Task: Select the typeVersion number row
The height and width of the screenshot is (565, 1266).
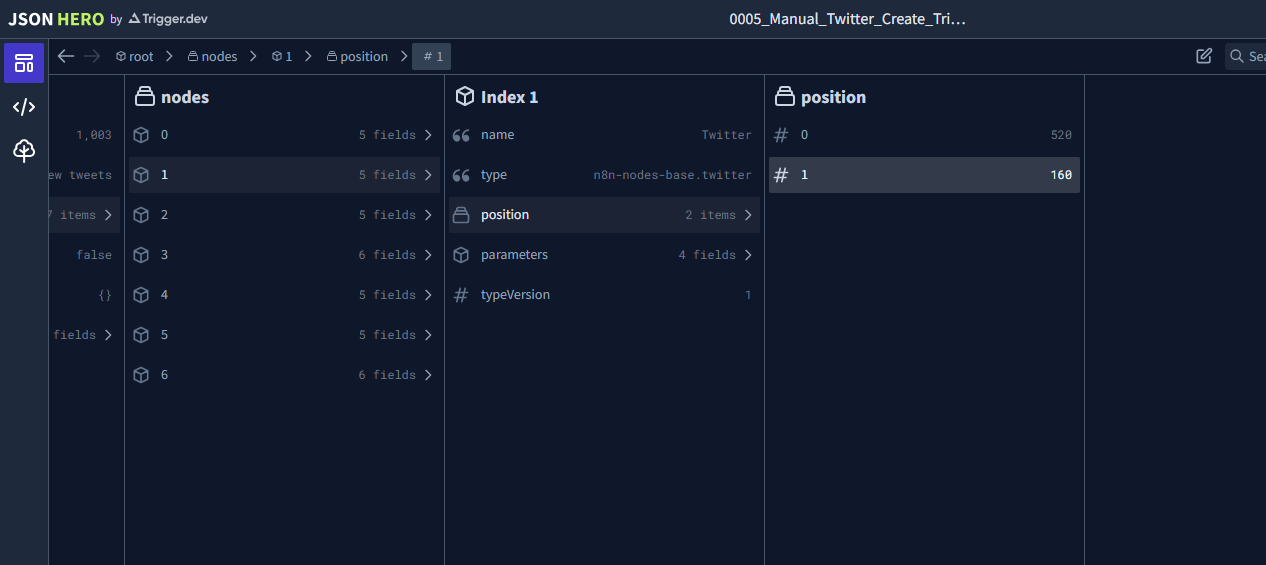Action: click(604, 295)
